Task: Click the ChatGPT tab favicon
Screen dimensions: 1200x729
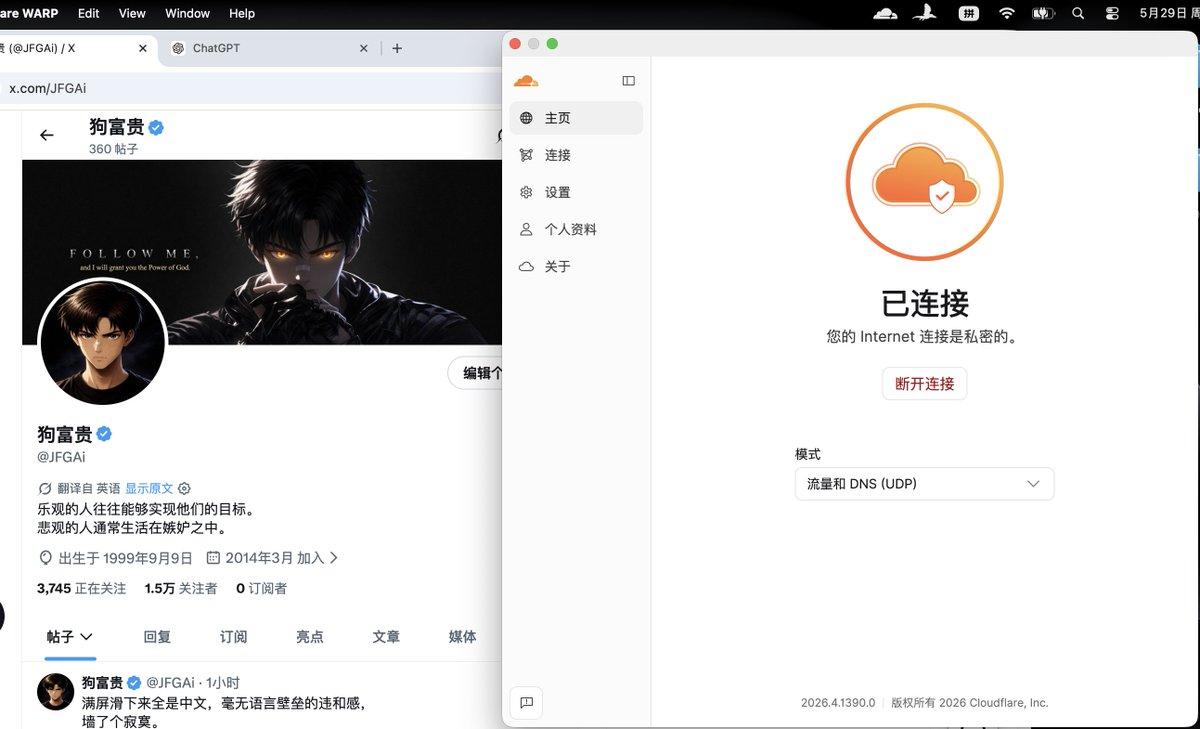Action: 178,48
